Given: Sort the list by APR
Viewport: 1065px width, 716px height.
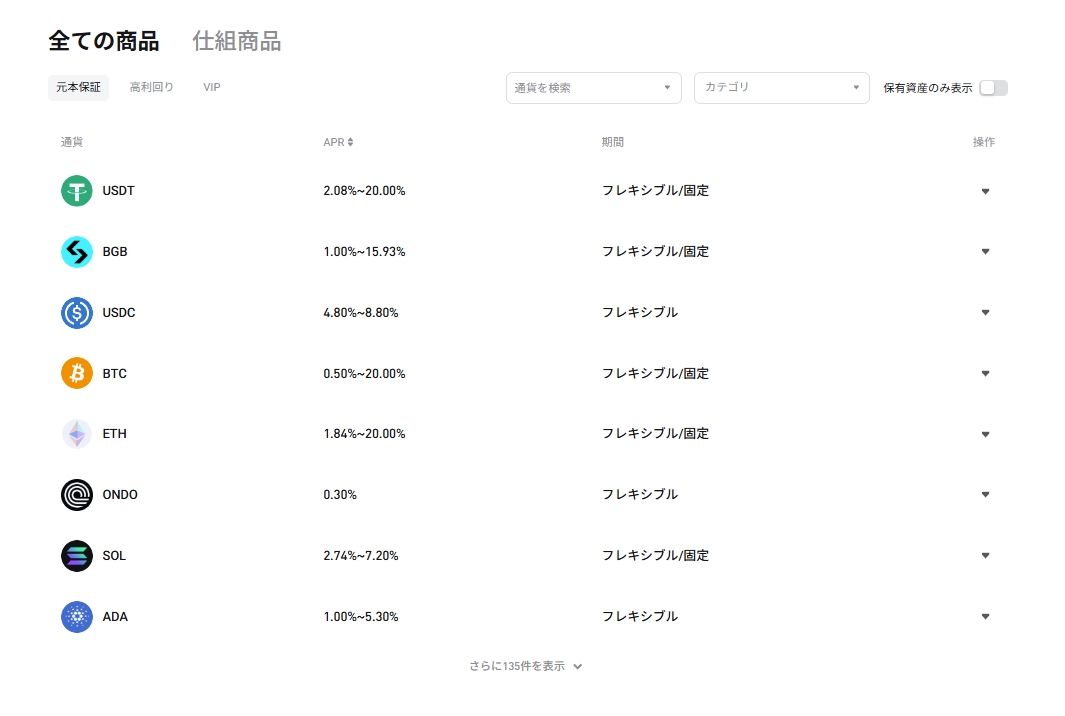Looking at the screenshot, I should [x=338, y=142].
